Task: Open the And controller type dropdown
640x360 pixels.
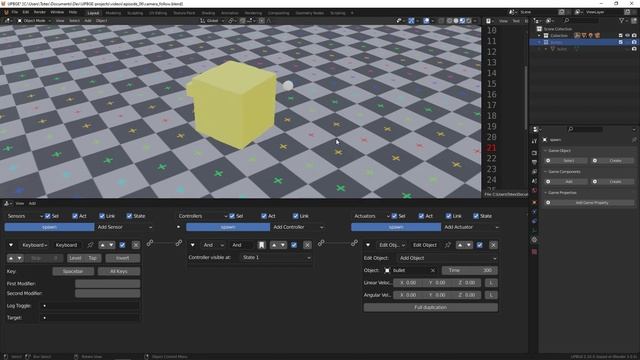Action: (212, 245)
